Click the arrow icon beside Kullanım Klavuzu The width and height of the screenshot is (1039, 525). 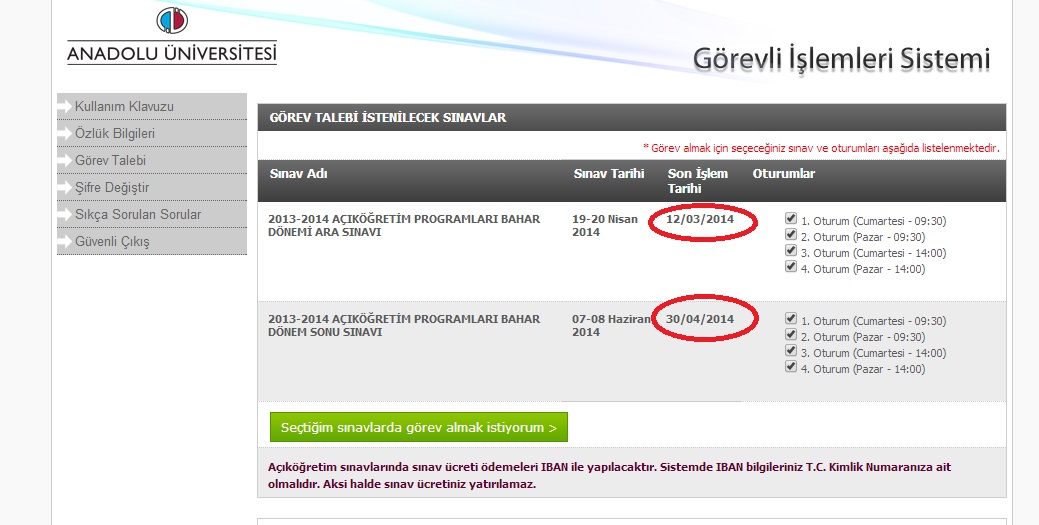point(65,107)
